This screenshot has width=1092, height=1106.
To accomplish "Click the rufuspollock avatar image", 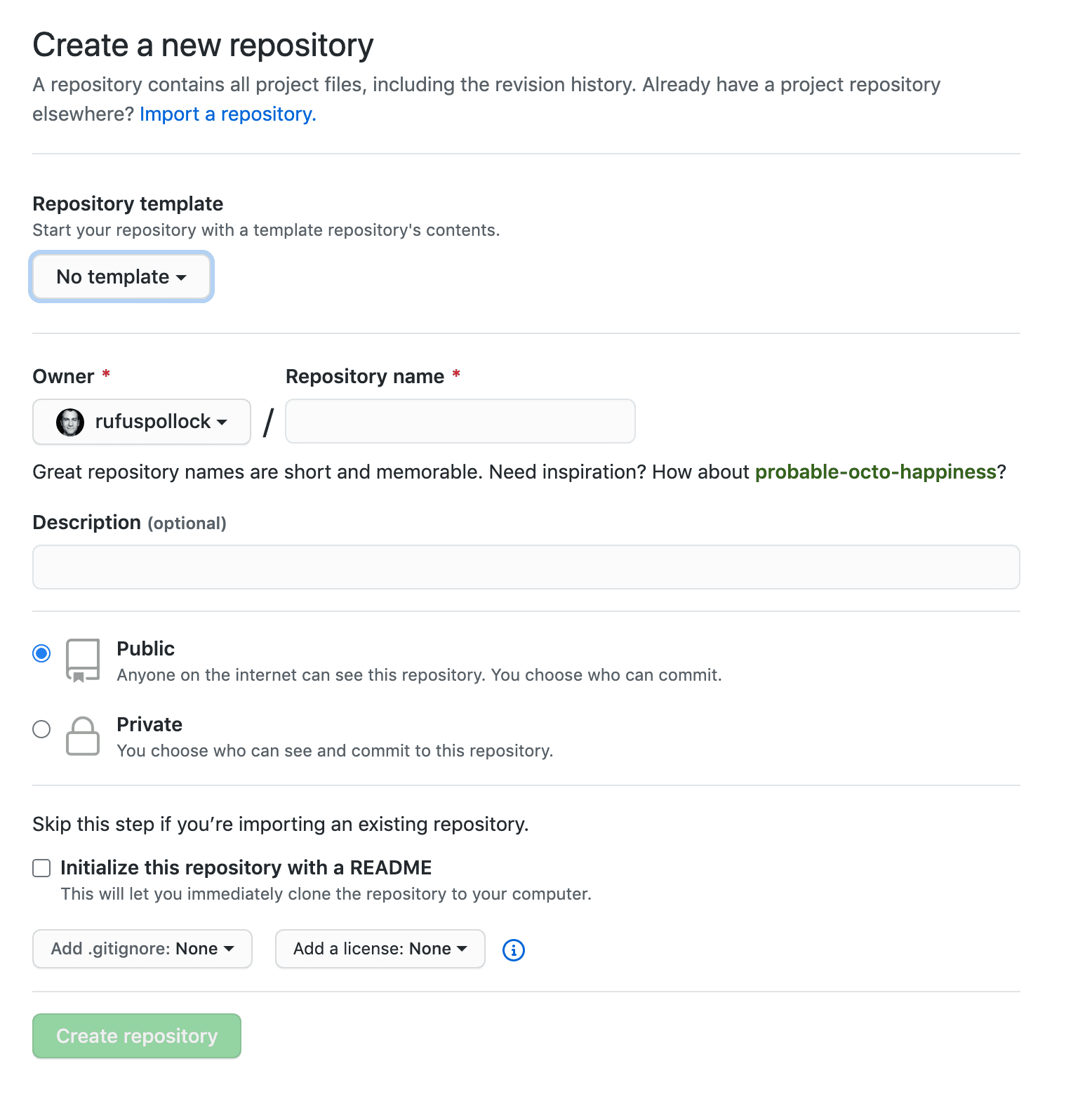I will (70, 422).
